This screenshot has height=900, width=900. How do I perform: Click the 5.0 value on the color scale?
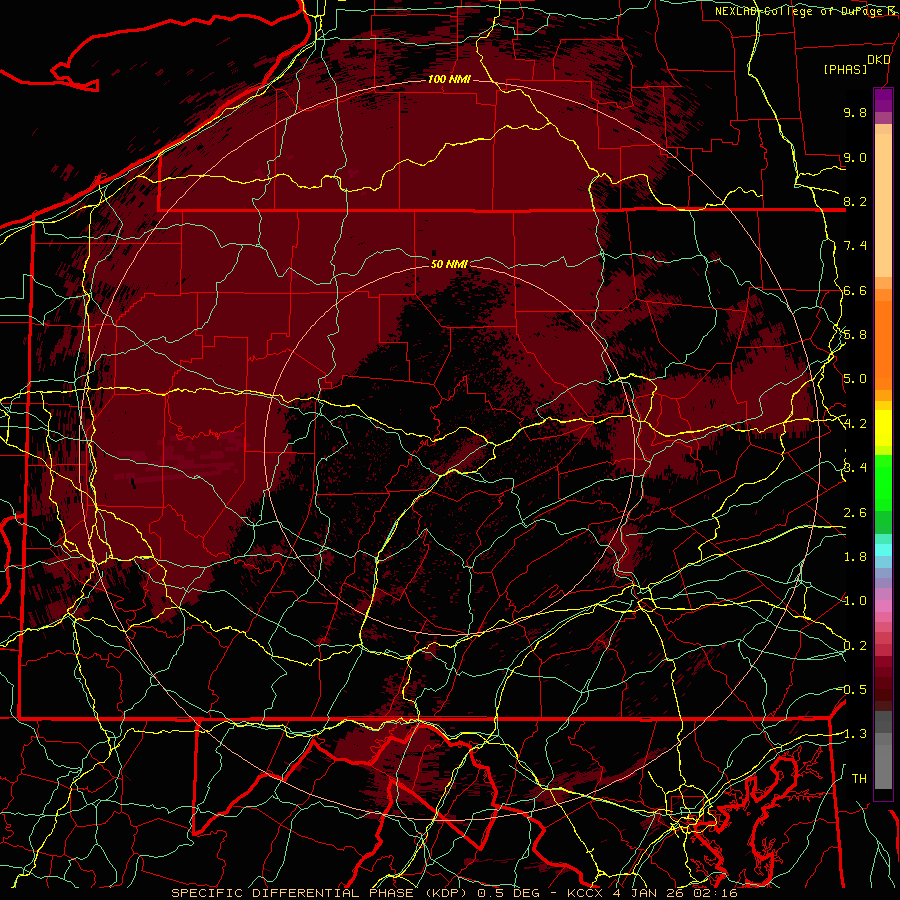pyautogui.click(x=855, y=379)
